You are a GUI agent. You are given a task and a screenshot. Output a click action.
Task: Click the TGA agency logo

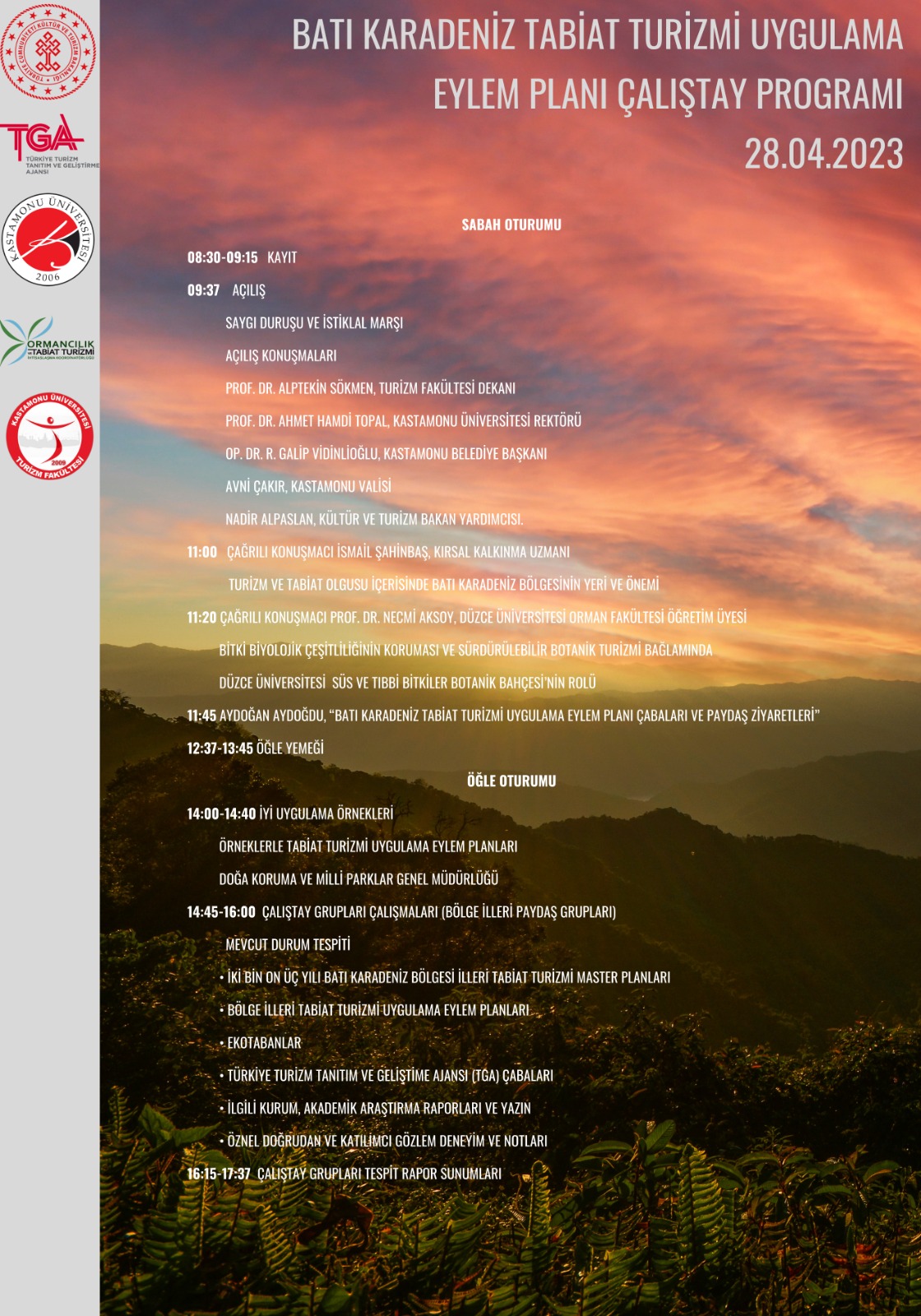tap(49, 145)
